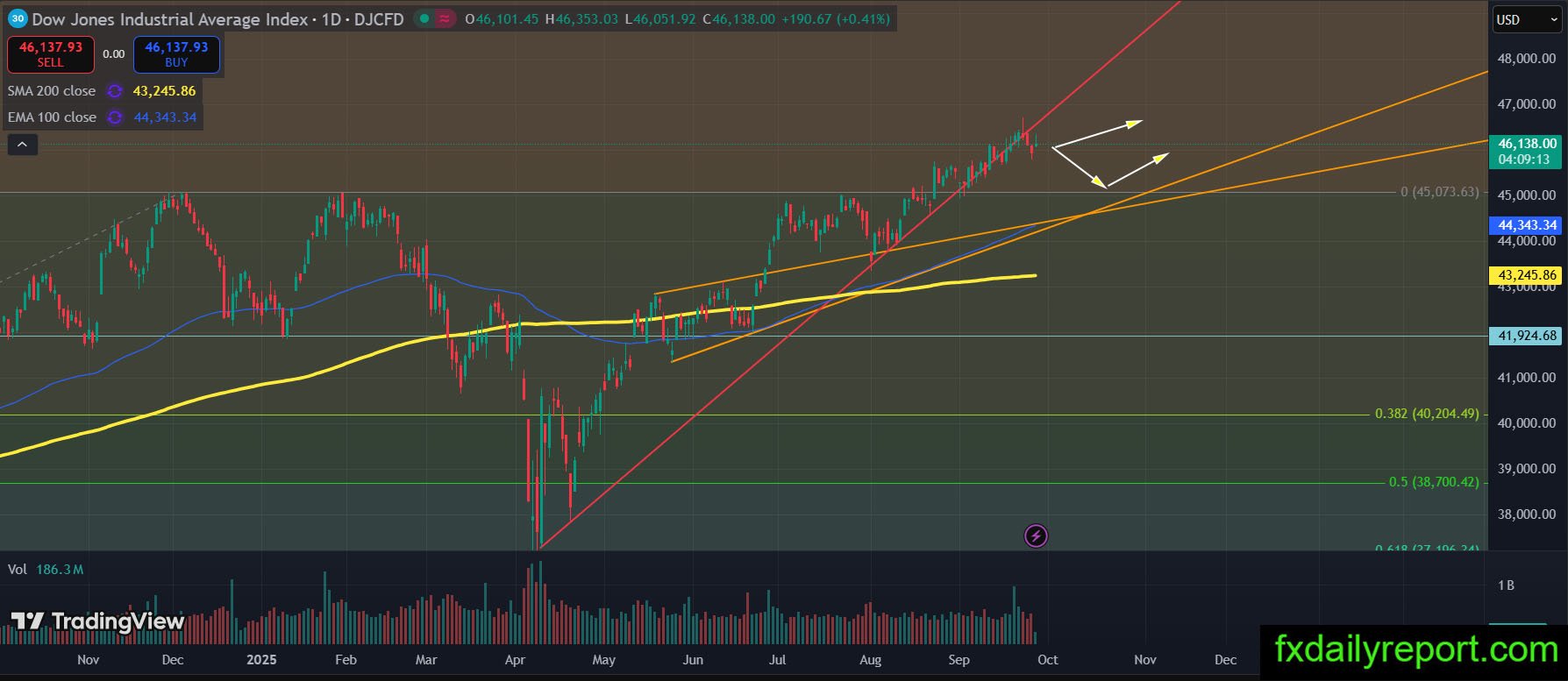Image resolution: width=1568 pixels, height=681 pixels.
Task: Click the 0.00 spread value
Action: tap(114, 54)
